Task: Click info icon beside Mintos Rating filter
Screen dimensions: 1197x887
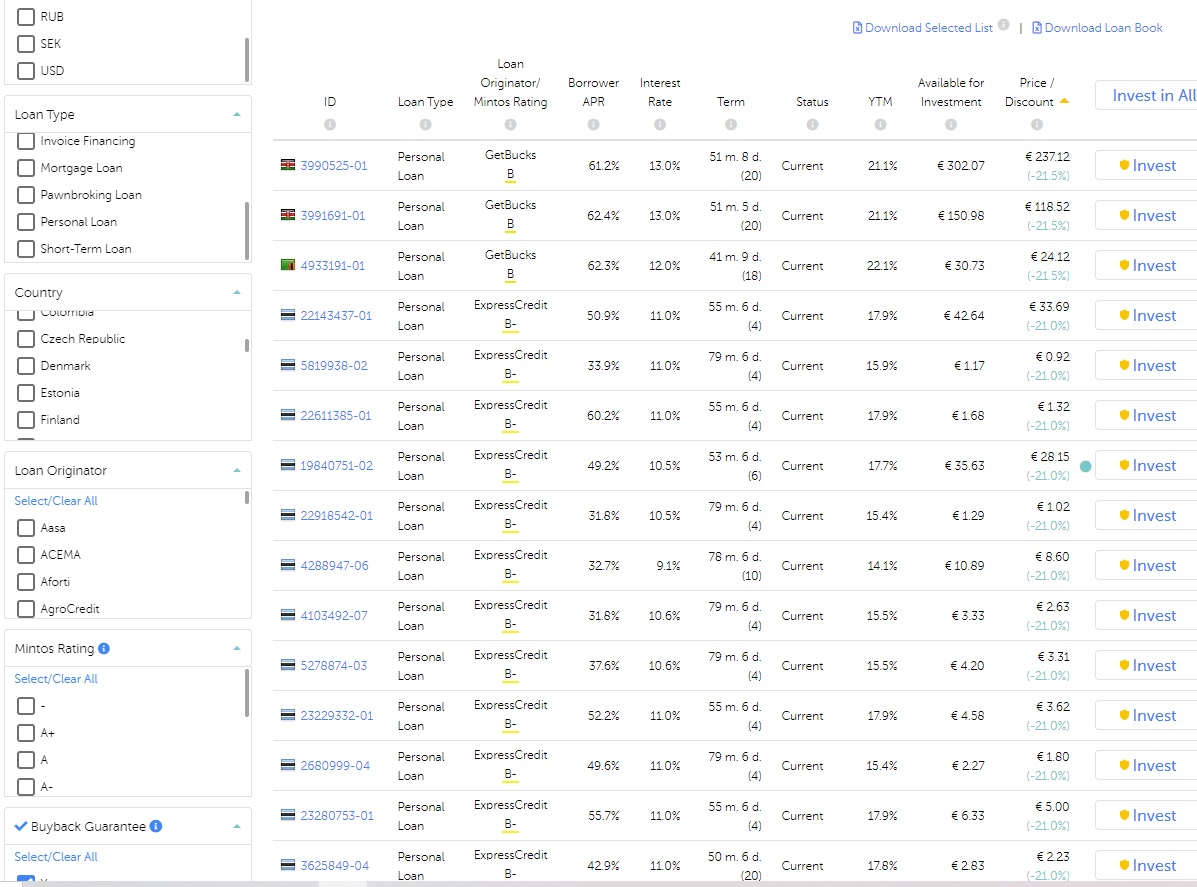Action: [104, 648]
